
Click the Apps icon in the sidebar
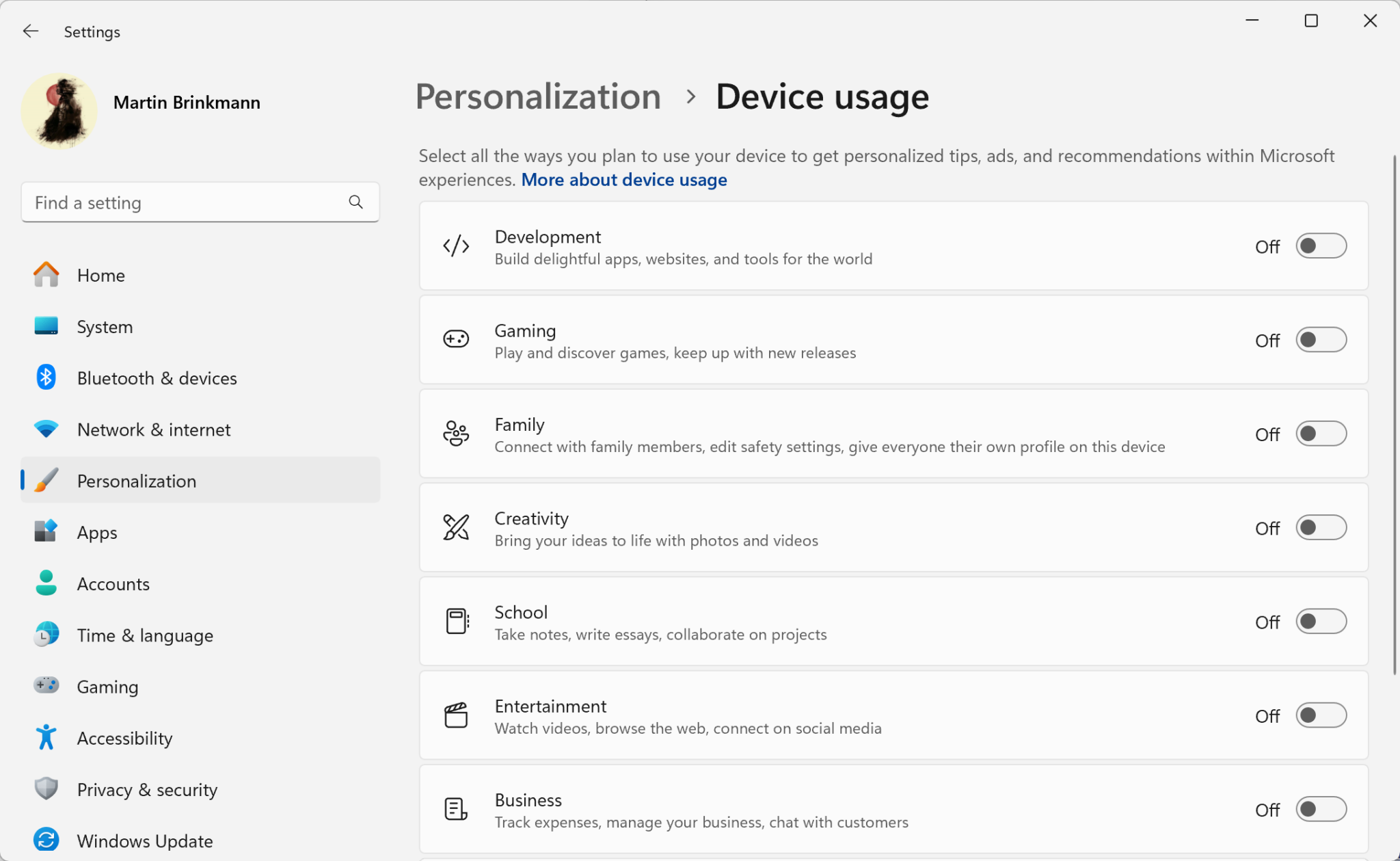[45, 531]
